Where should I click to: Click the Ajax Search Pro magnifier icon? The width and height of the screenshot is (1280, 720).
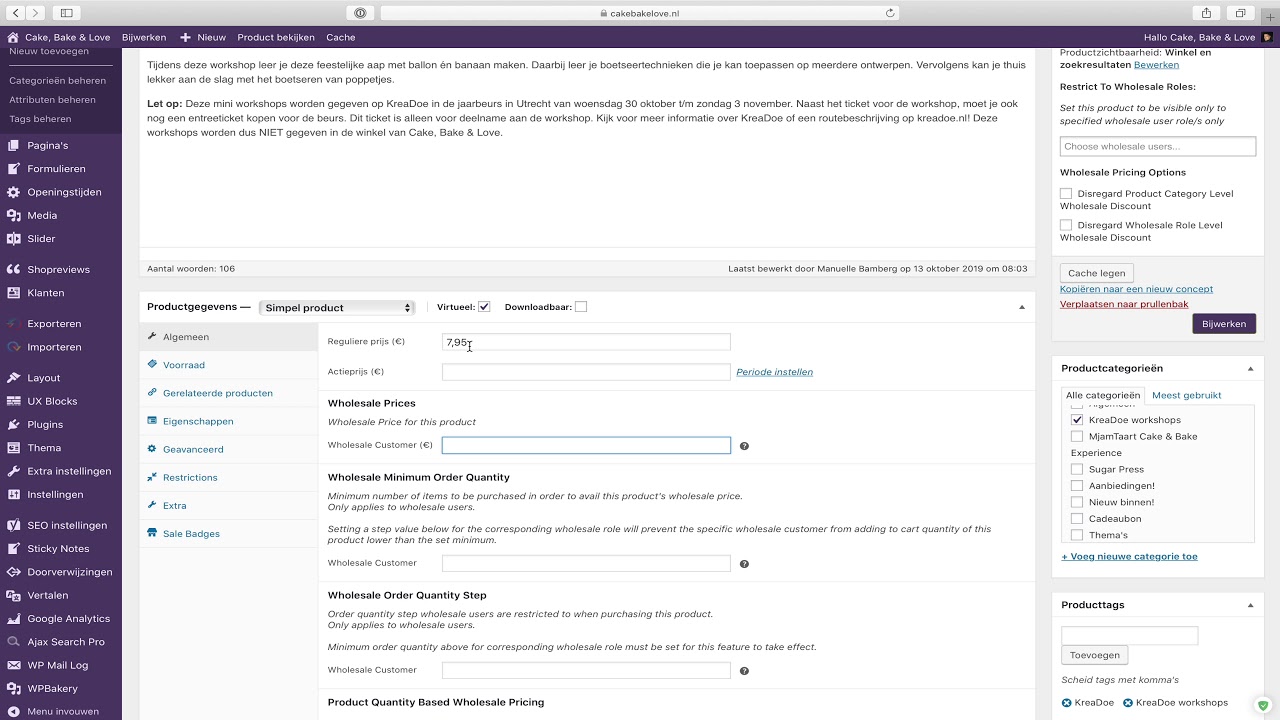pyautogui.click(x=13, y=642)
